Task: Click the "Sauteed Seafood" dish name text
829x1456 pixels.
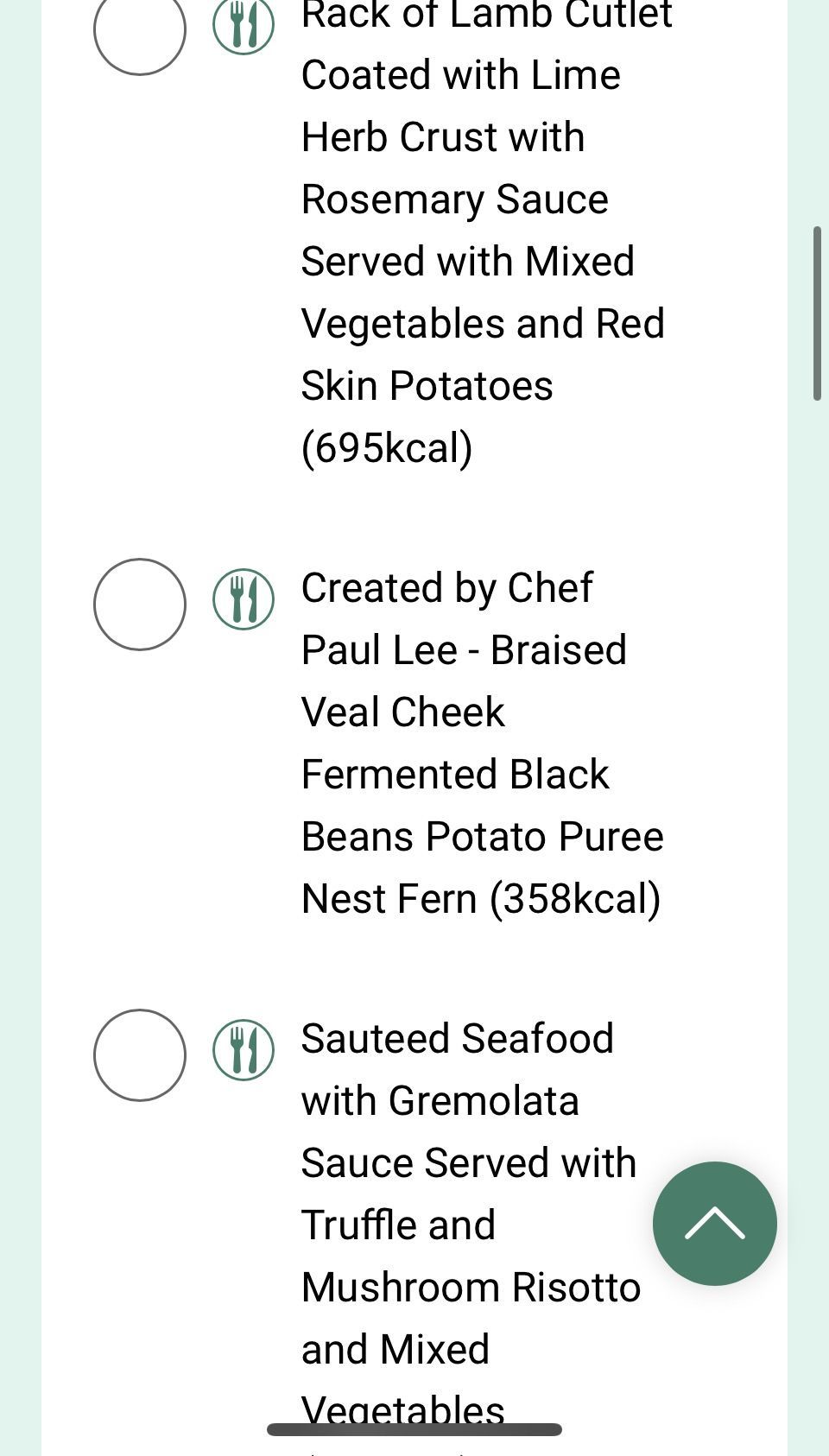Action: click(458, 1039)
